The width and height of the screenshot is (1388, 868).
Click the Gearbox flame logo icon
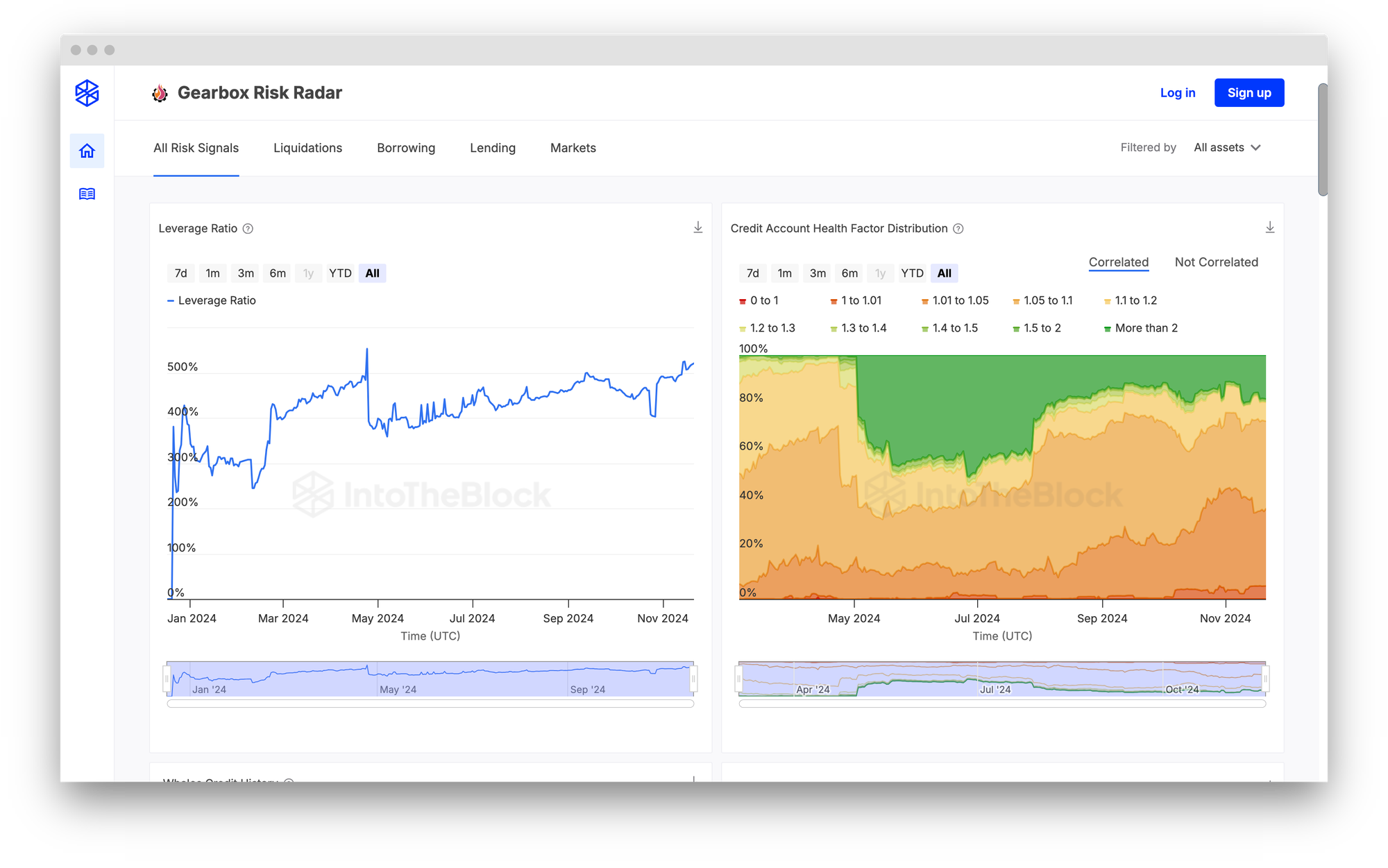pyautogui.click(x=160, y=93)
